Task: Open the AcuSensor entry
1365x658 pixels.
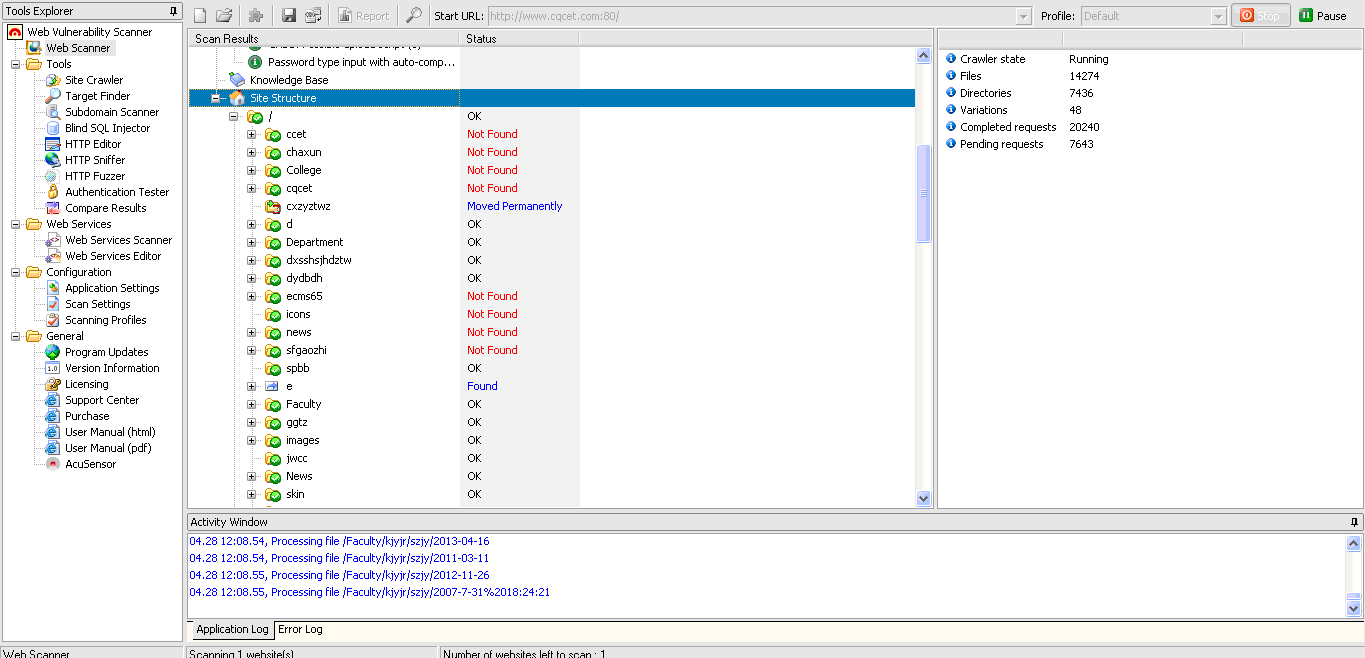Action: pos(90,464)
